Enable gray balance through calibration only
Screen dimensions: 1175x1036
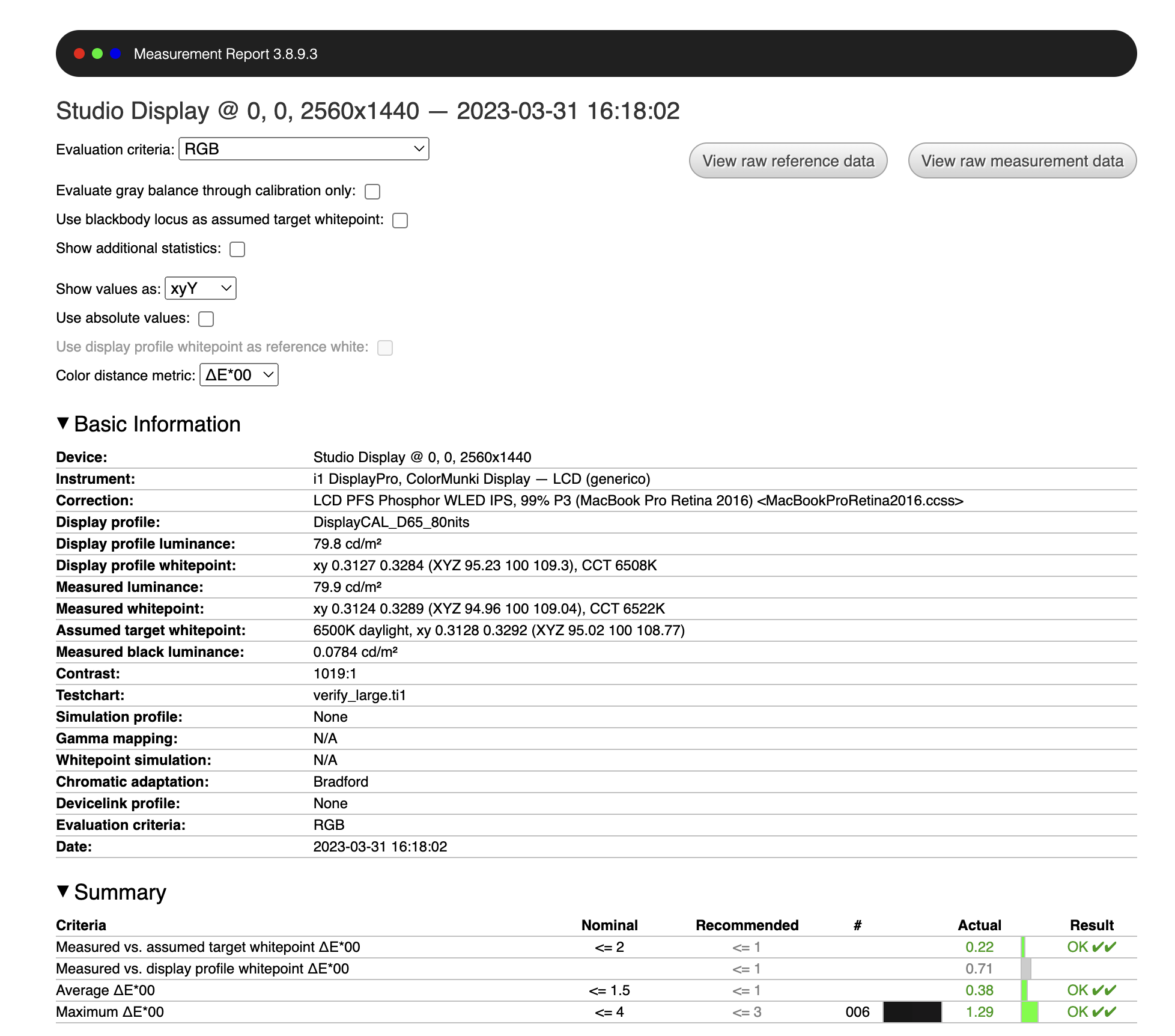point(372,192)
